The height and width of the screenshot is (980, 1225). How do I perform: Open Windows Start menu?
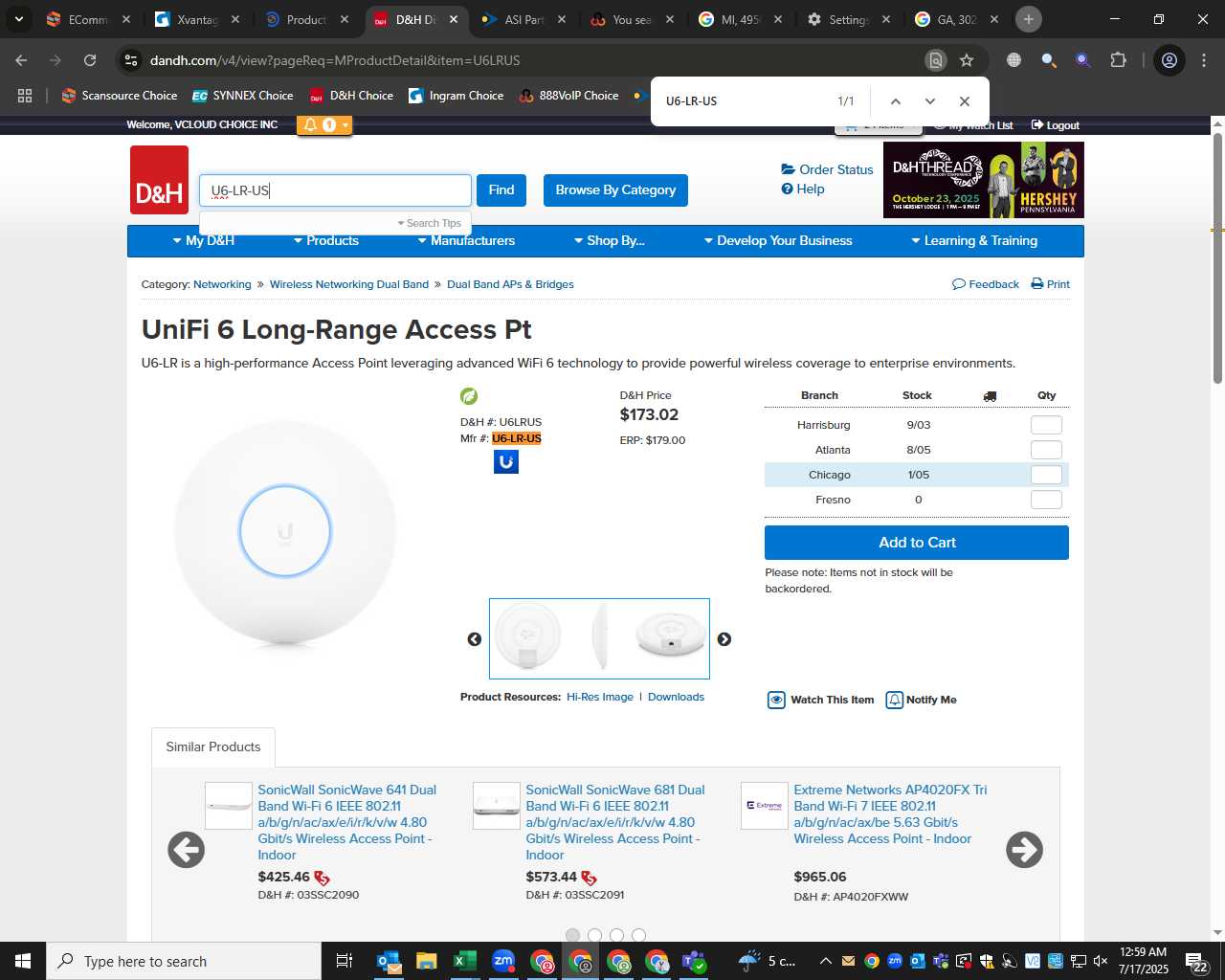(x=23, y=961)
